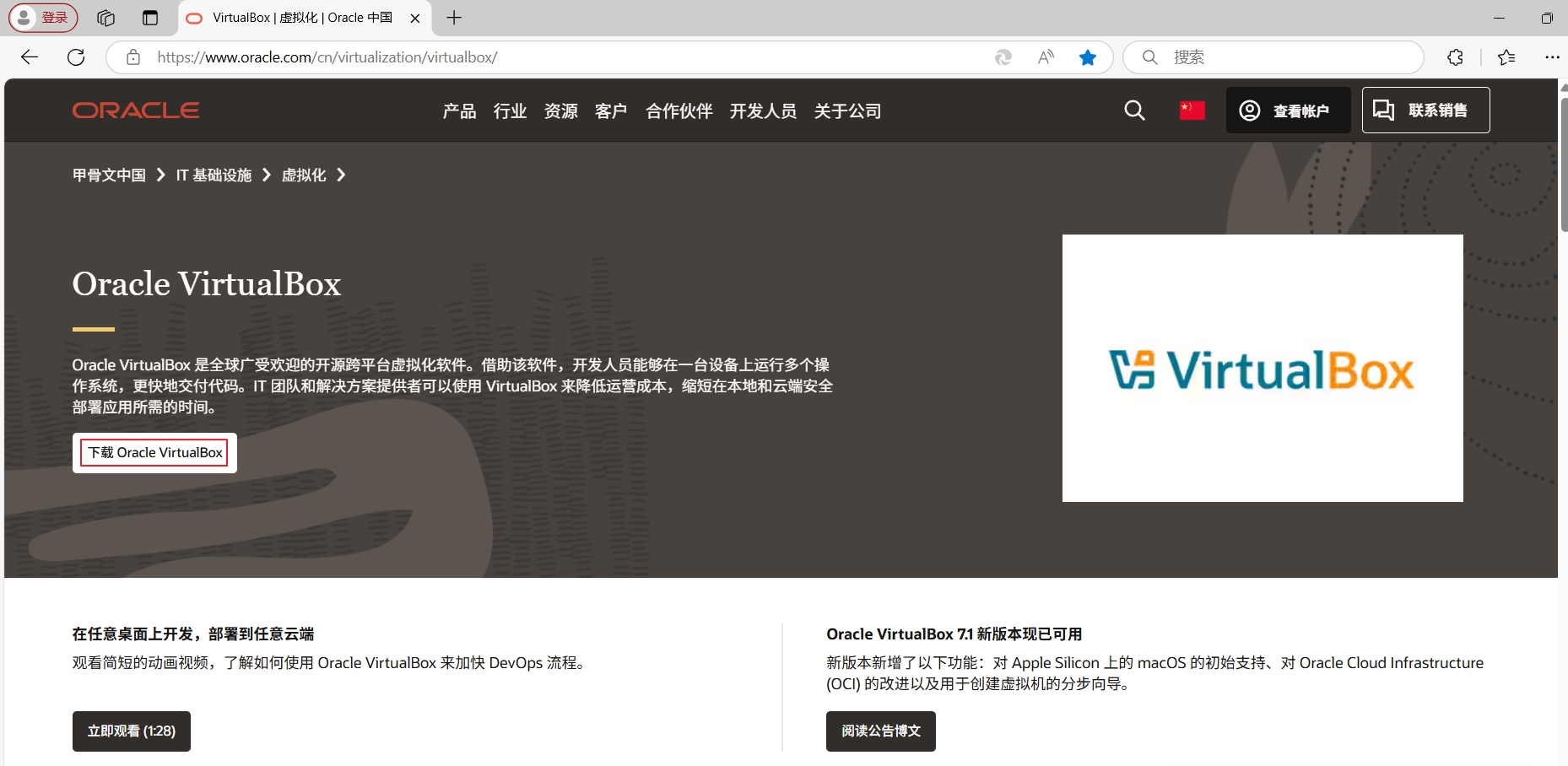This screenshot has height=766, width=1568.
Task: Select the VirtualBox tab title
Action: 302,18
